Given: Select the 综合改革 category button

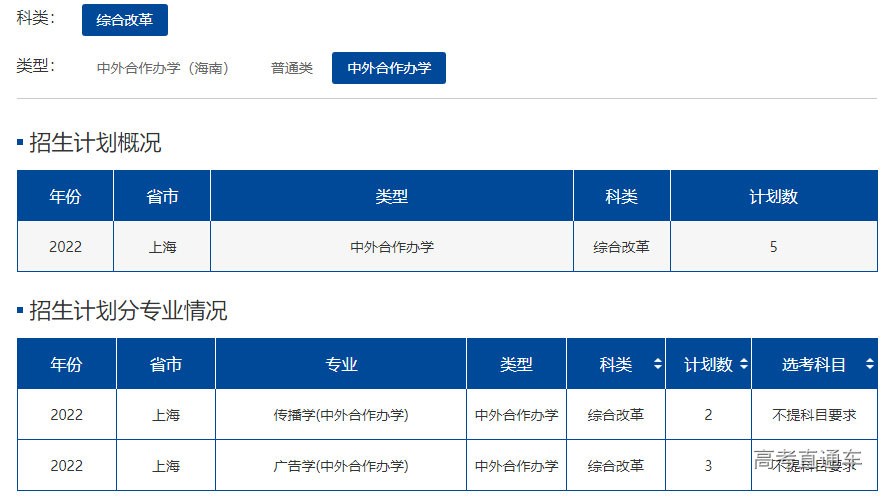Looking at the screenshot, I should [124, 20].
